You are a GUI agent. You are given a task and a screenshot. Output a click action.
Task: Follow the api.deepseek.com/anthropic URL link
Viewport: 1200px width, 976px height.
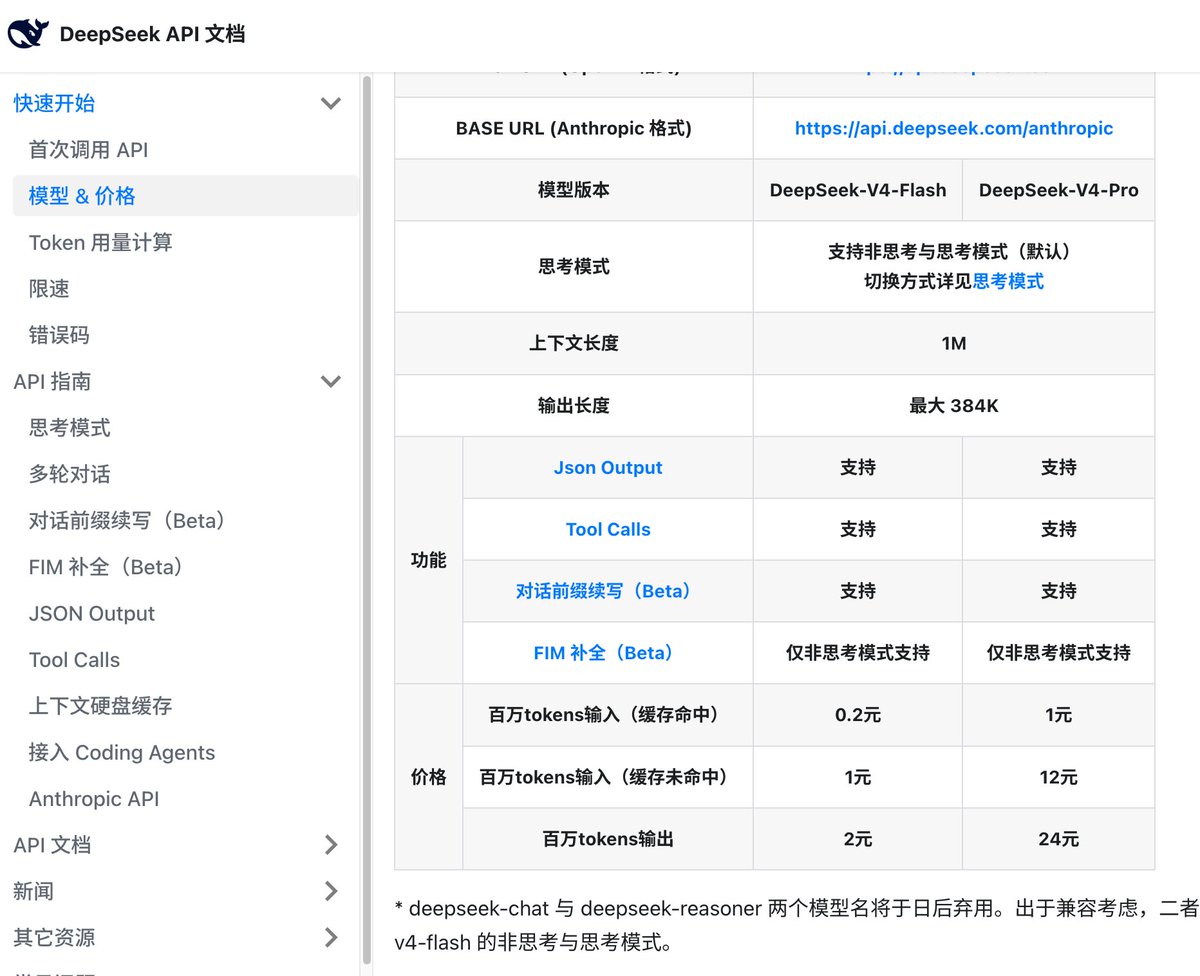[954, 128]
